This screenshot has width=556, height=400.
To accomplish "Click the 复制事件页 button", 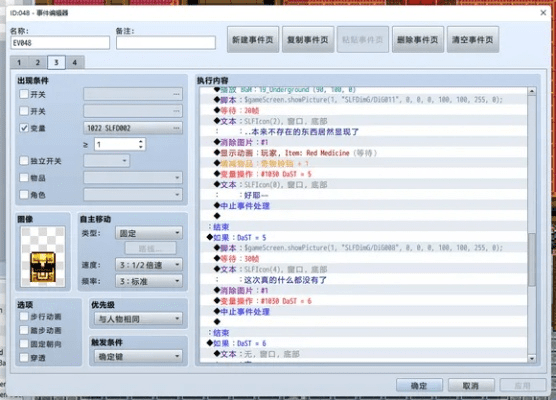I will pos(308,40).
